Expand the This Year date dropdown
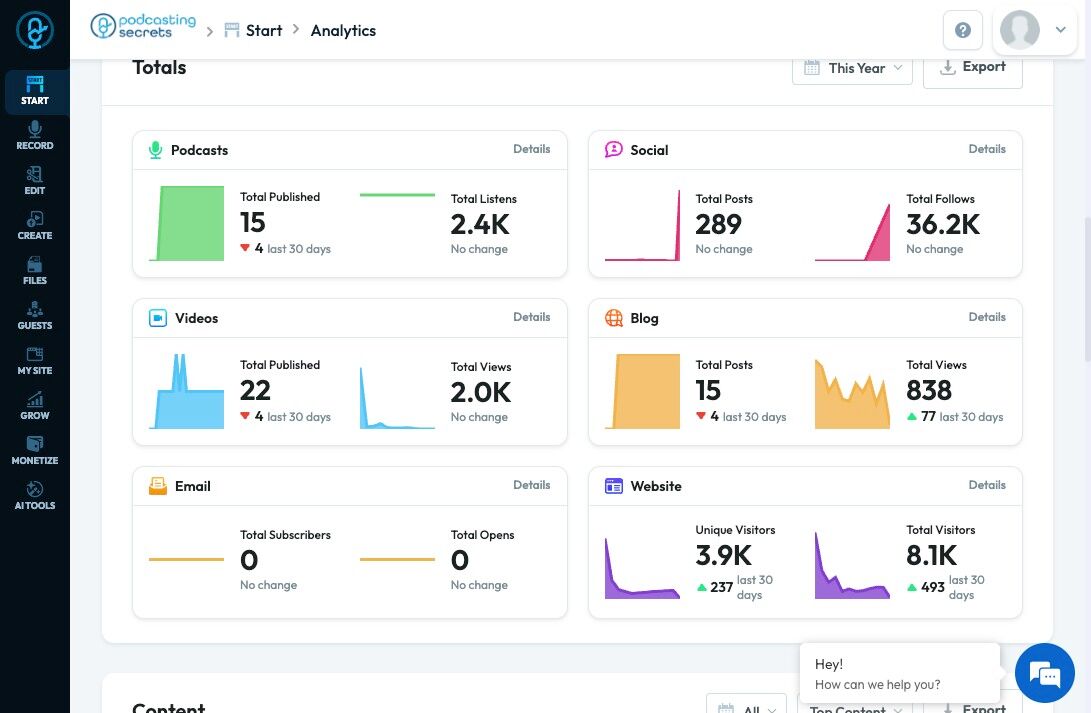 pyautogui.click(x=852, y=68)
